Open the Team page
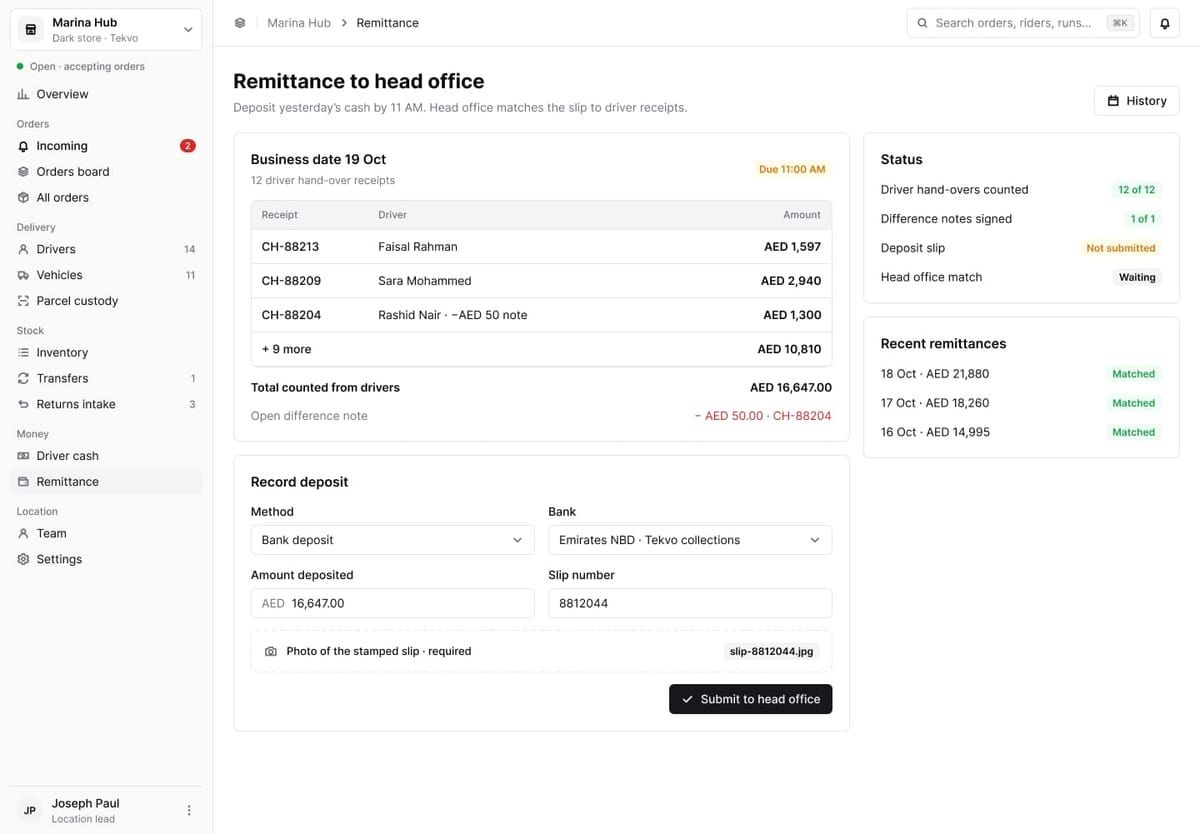The width and height of the screenshot is (1200, 834). point(106,534)
